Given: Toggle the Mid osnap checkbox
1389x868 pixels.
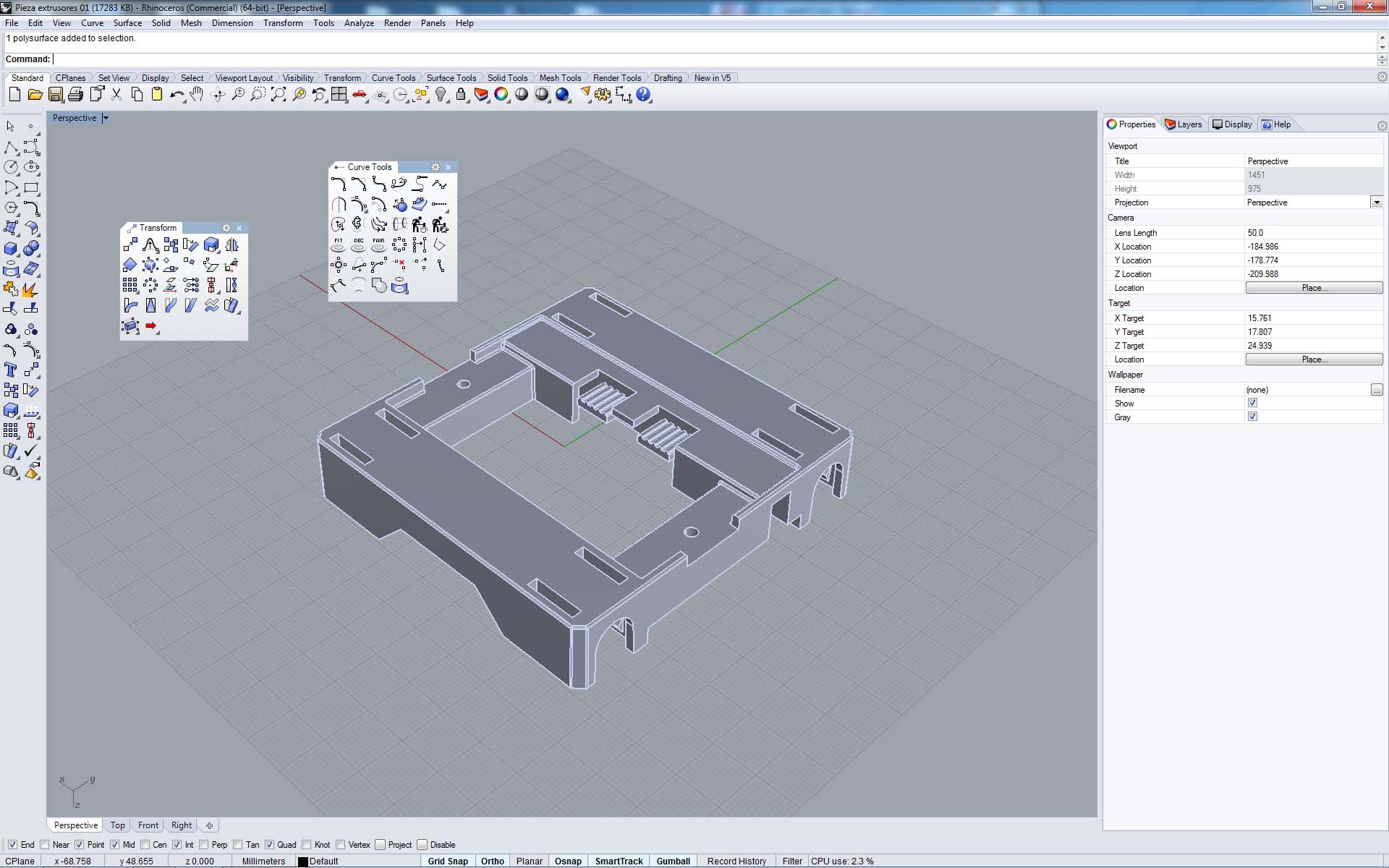Looking at the screenshot, I should click(x=114, y=845).
